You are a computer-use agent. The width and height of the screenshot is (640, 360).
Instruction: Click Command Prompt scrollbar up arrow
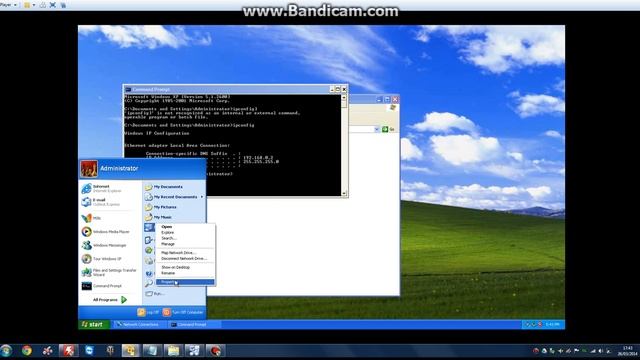tap(344, 98)
